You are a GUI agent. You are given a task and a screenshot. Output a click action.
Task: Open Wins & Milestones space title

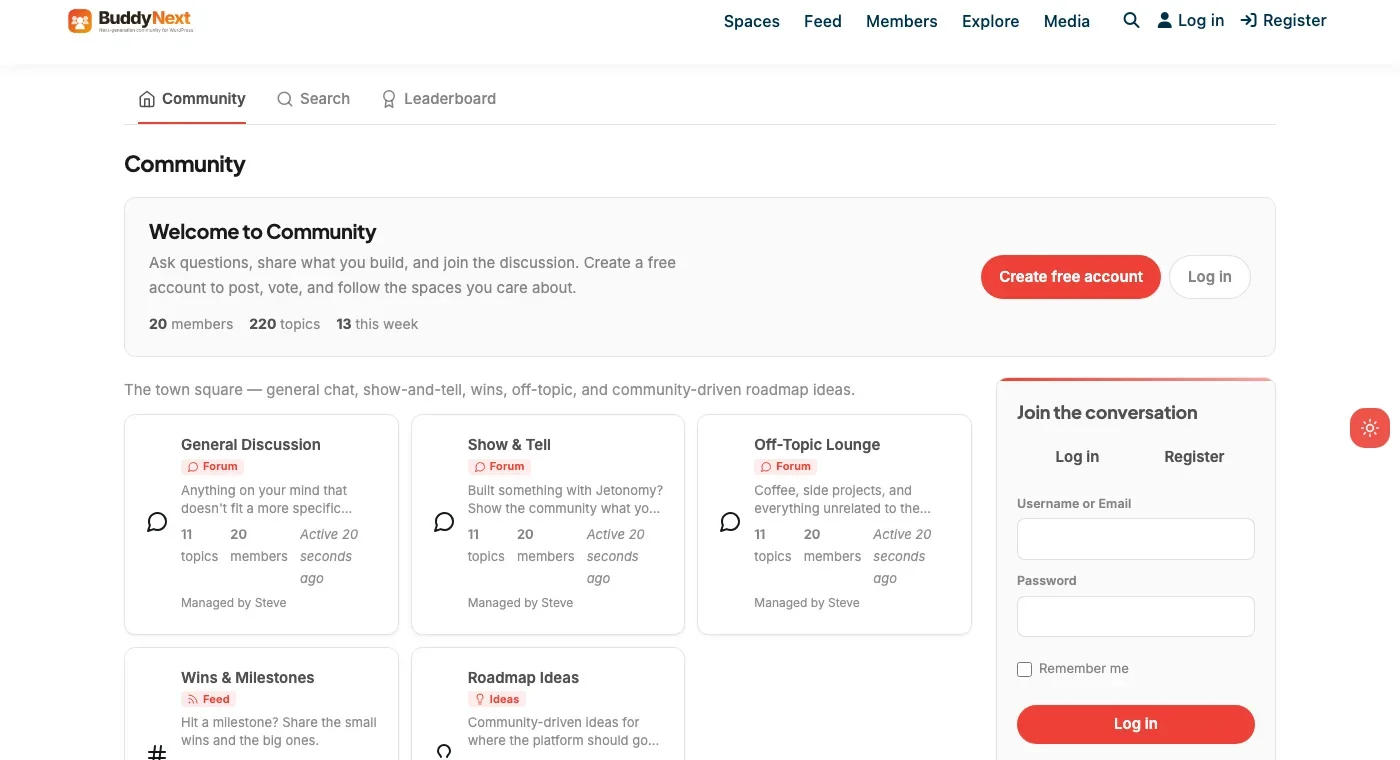[248, 678]
